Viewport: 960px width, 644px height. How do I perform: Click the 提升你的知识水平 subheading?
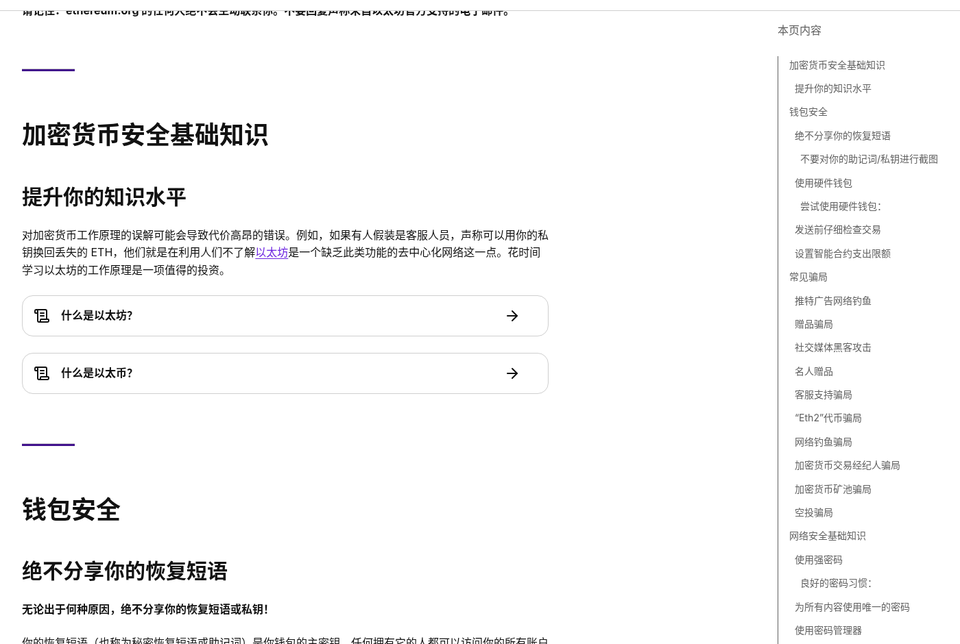click(x=104, y=197)
